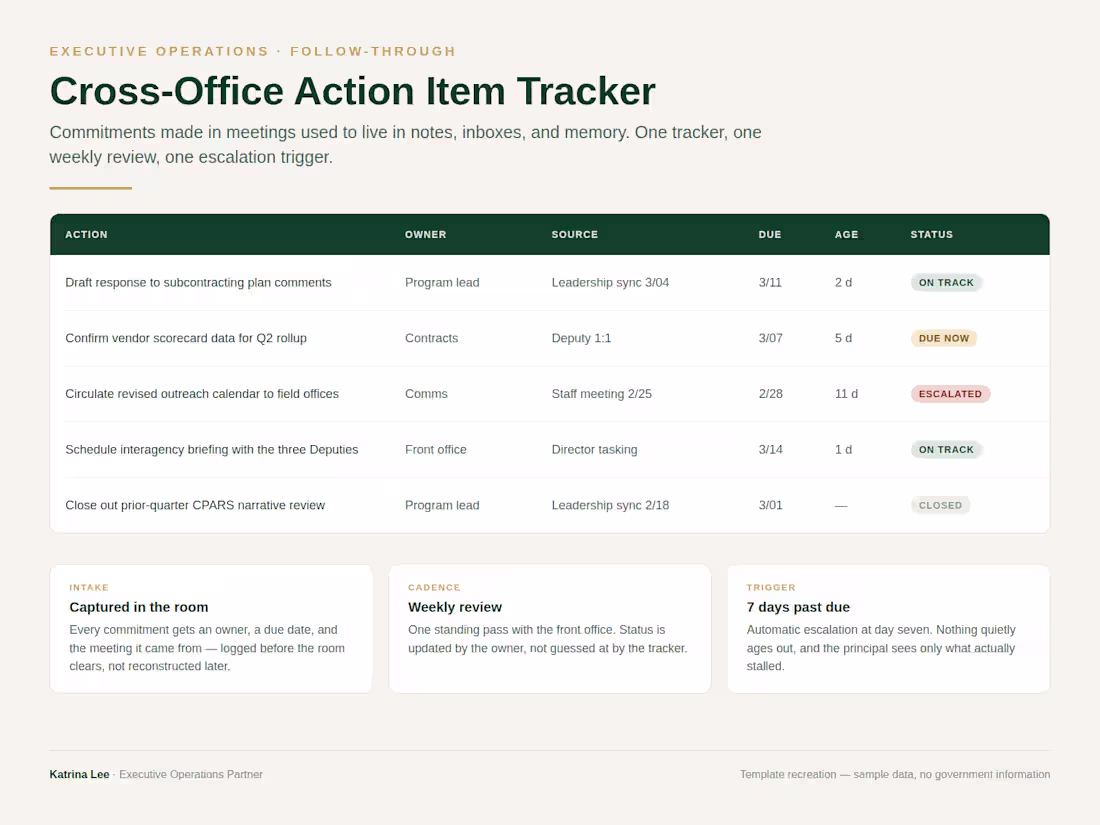Select 'Confirm vendor scorecard data' action row
This screenshot has height=825, width=1100.
coord(550,338)
